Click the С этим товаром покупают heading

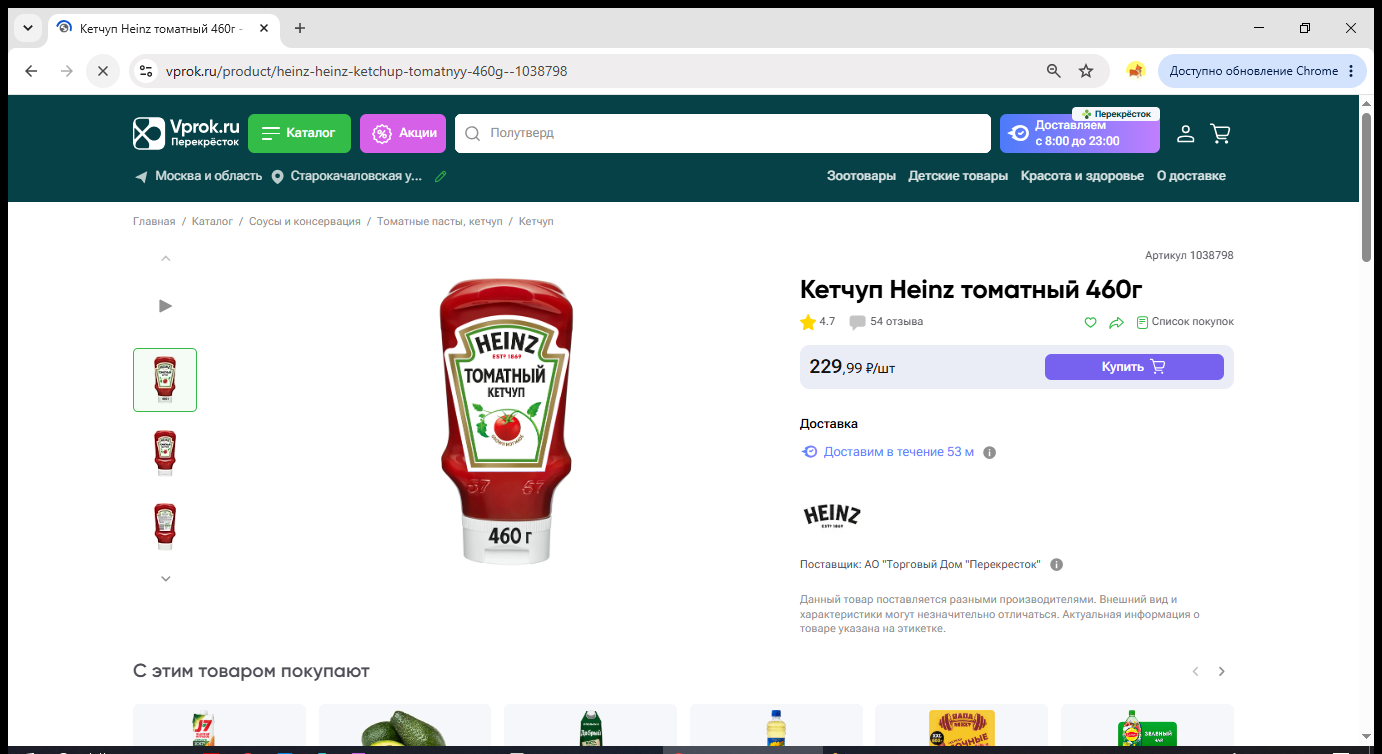[251, 671]
